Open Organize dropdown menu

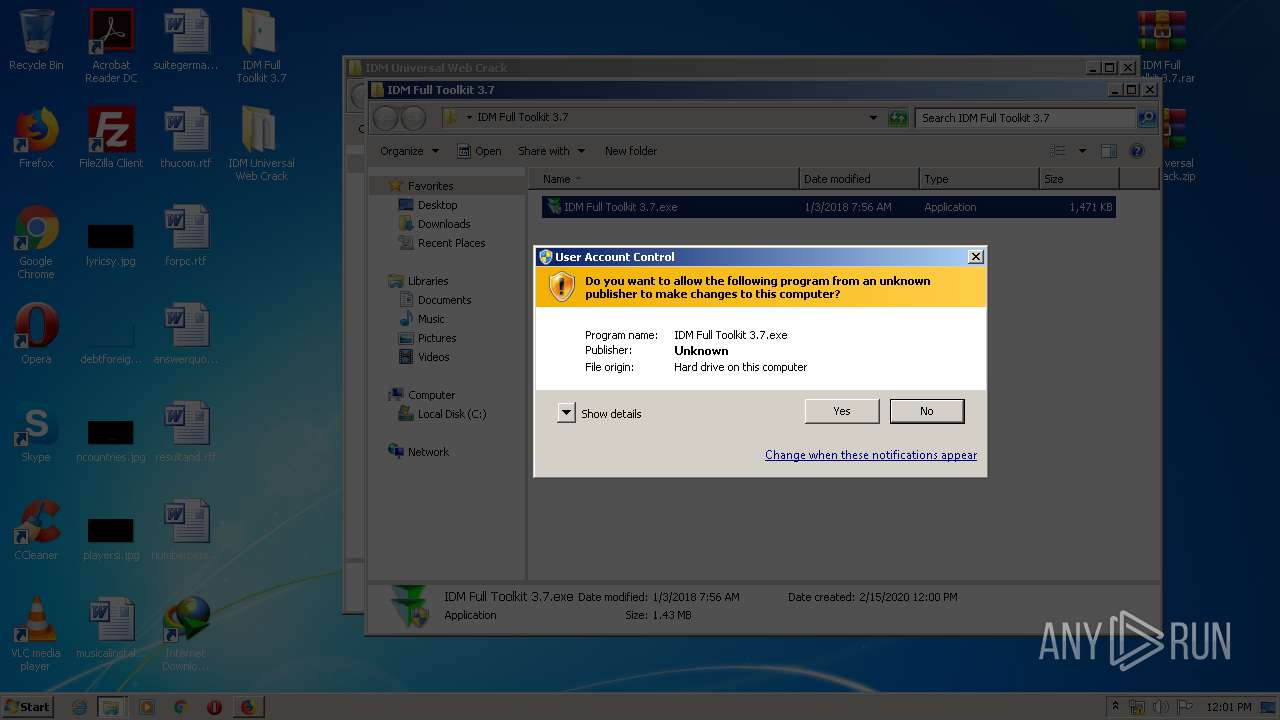coord(409,151)
